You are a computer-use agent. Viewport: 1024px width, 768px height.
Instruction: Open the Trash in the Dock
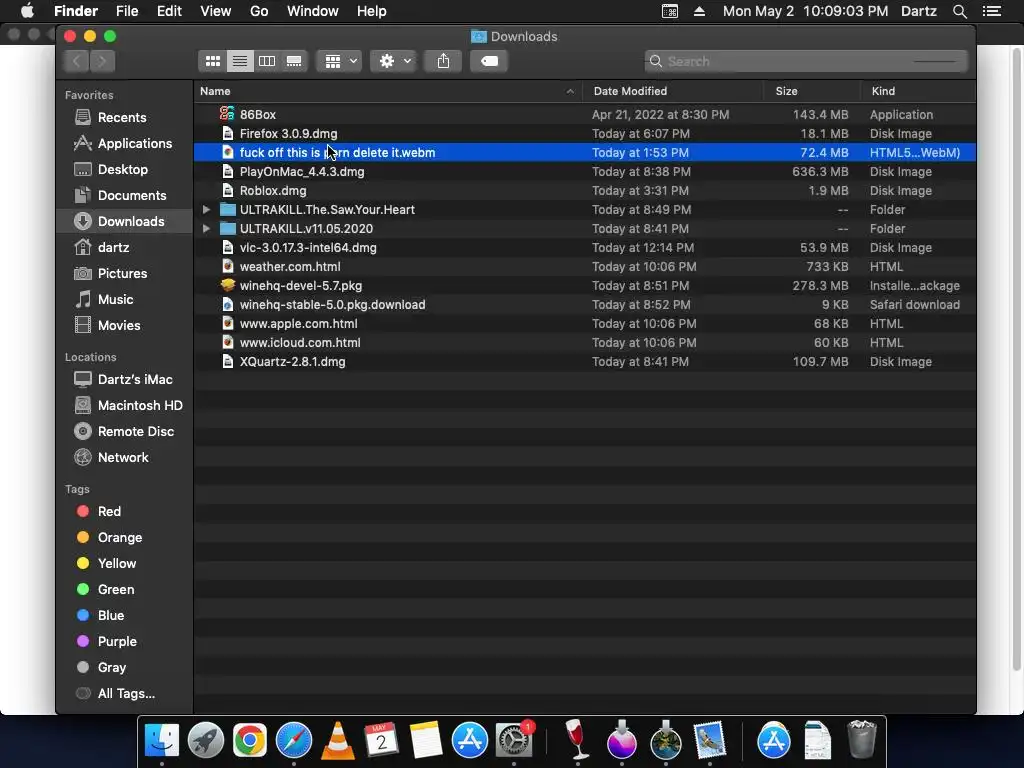click(x=861, y=741)
